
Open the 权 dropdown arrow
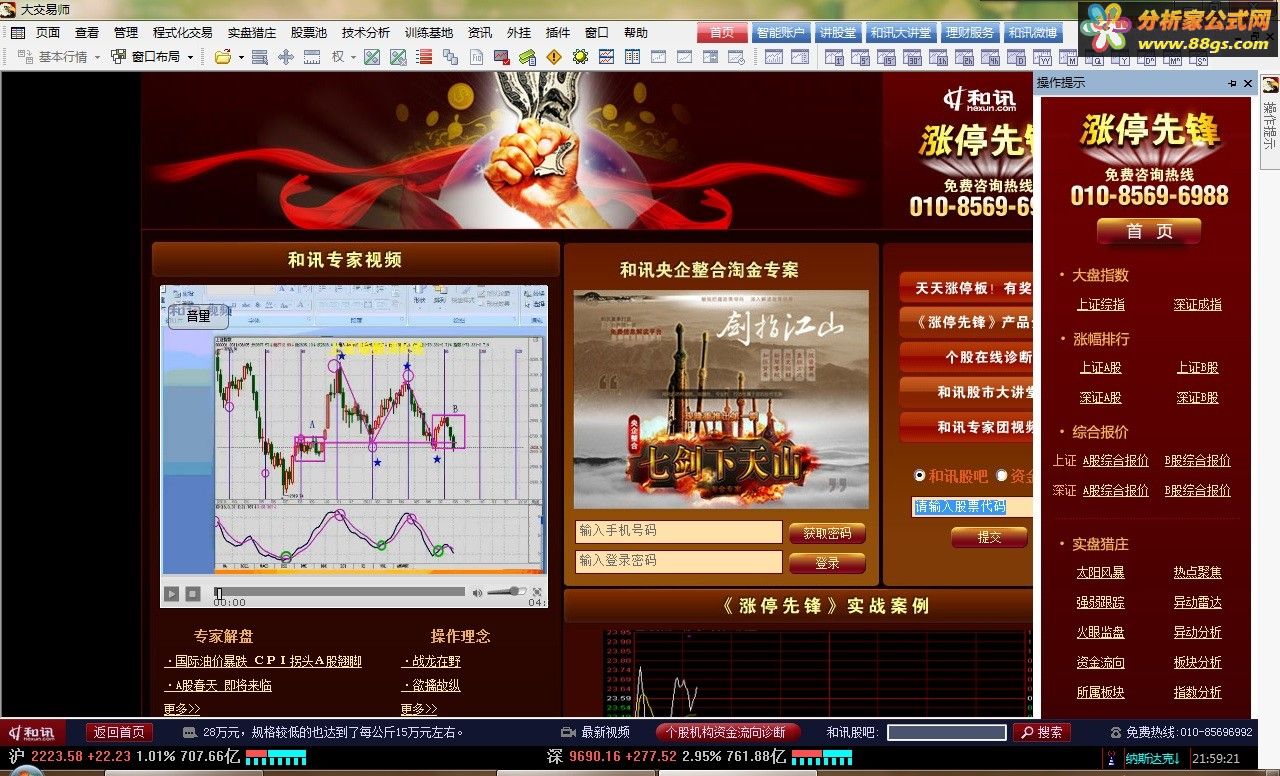pyautogui.click(x=353, y=57)
